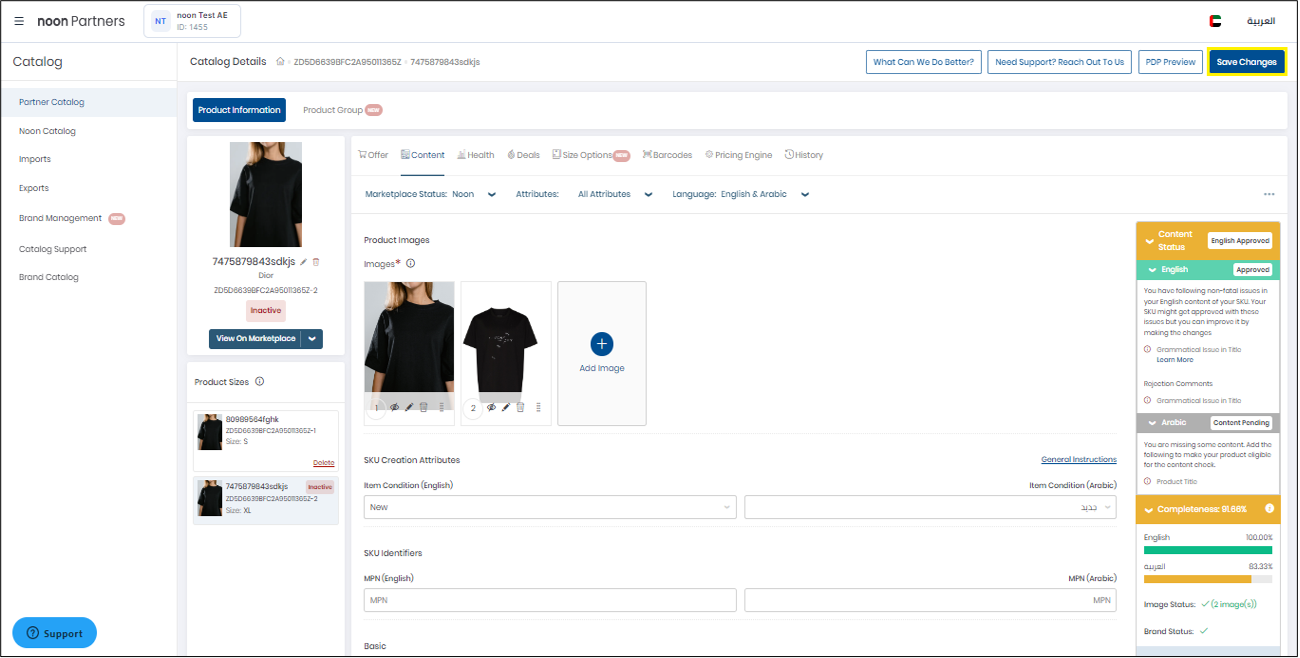Click the trash icon next to SKU 7475879843sdkjs
The width and height of the screenshot is (1300, 658).
(316, 262)
